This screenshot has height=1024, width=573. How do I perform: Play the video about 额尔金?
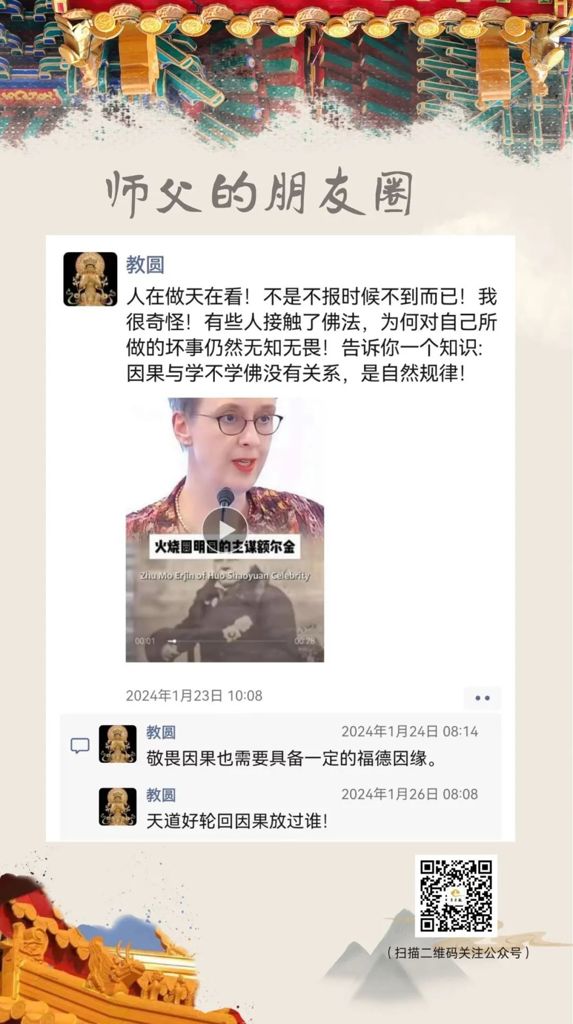(225, 528)
